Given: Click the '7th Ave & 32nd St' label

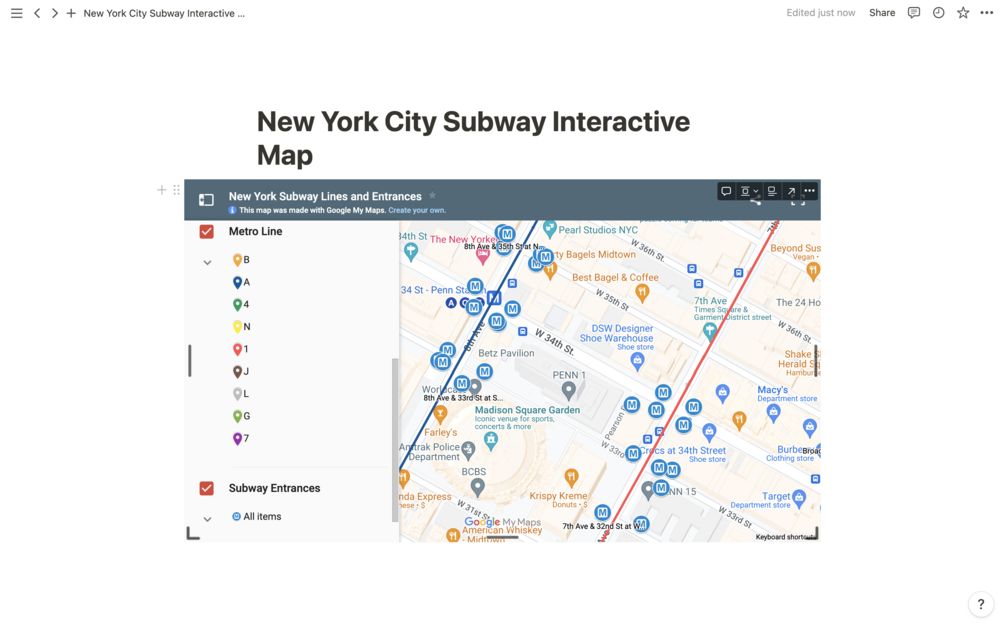Looking at the screenshot, I should click(604, 526).
